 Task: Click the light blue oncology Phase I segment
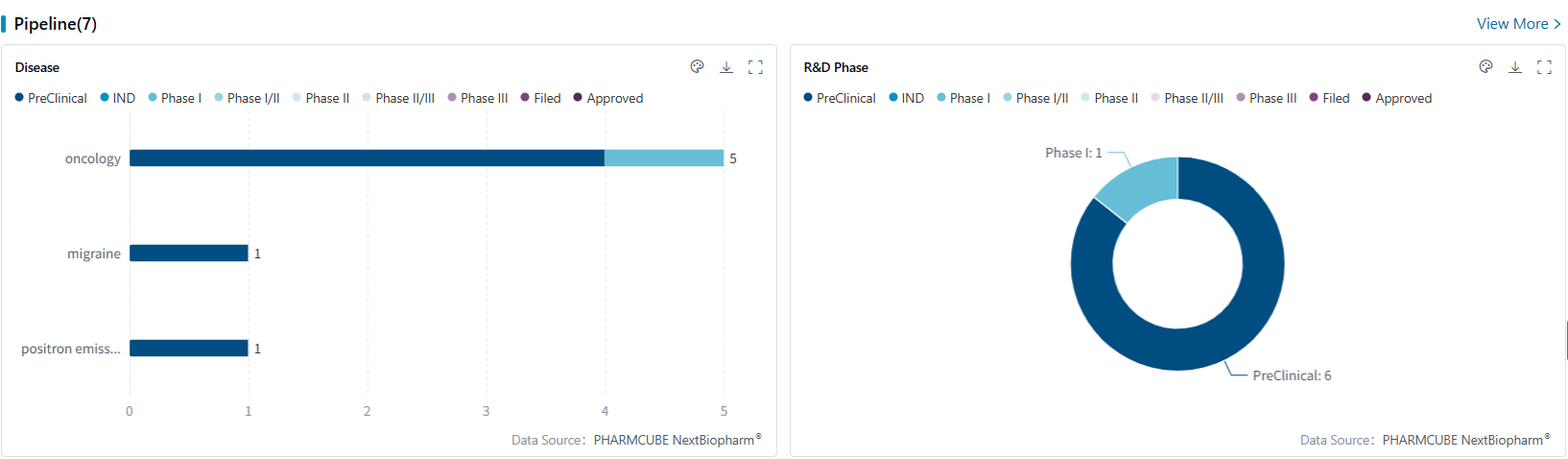click(x=664, y=158)
